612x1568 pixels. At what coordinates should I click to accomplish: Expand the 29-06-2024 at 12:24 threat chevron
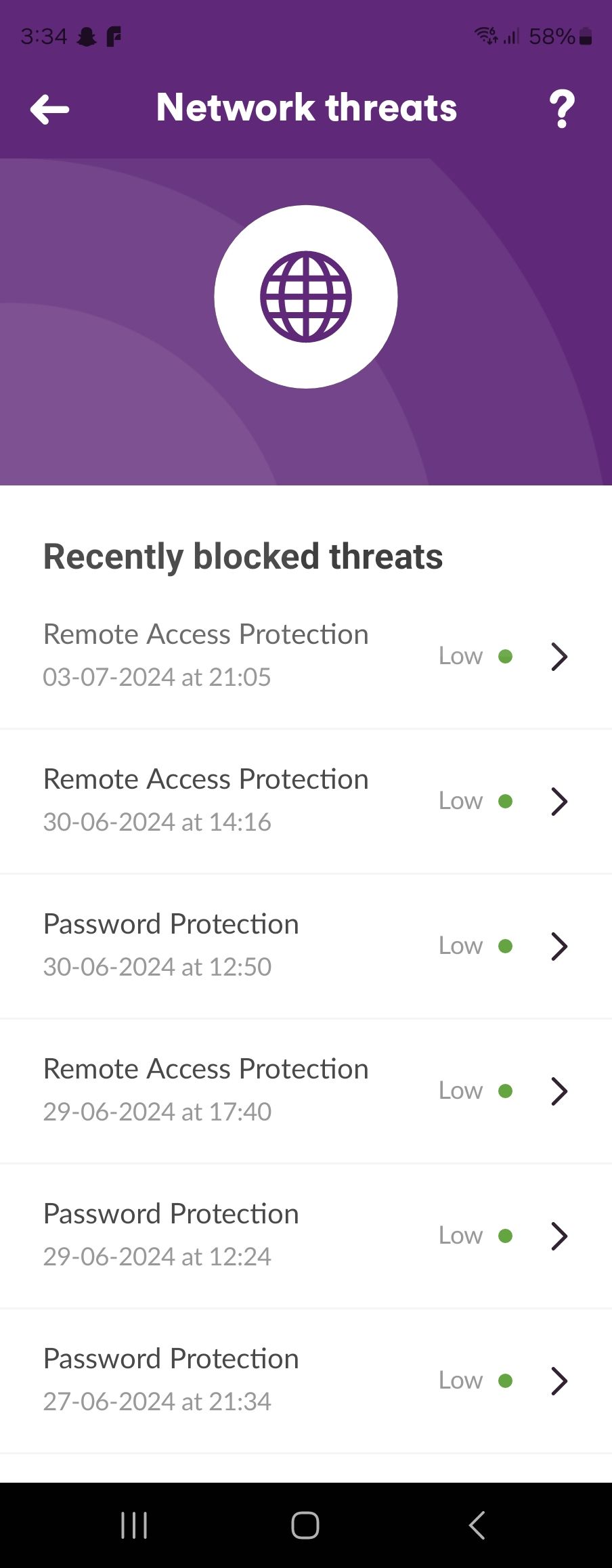pyautogui.click(x=559, y=1236)
